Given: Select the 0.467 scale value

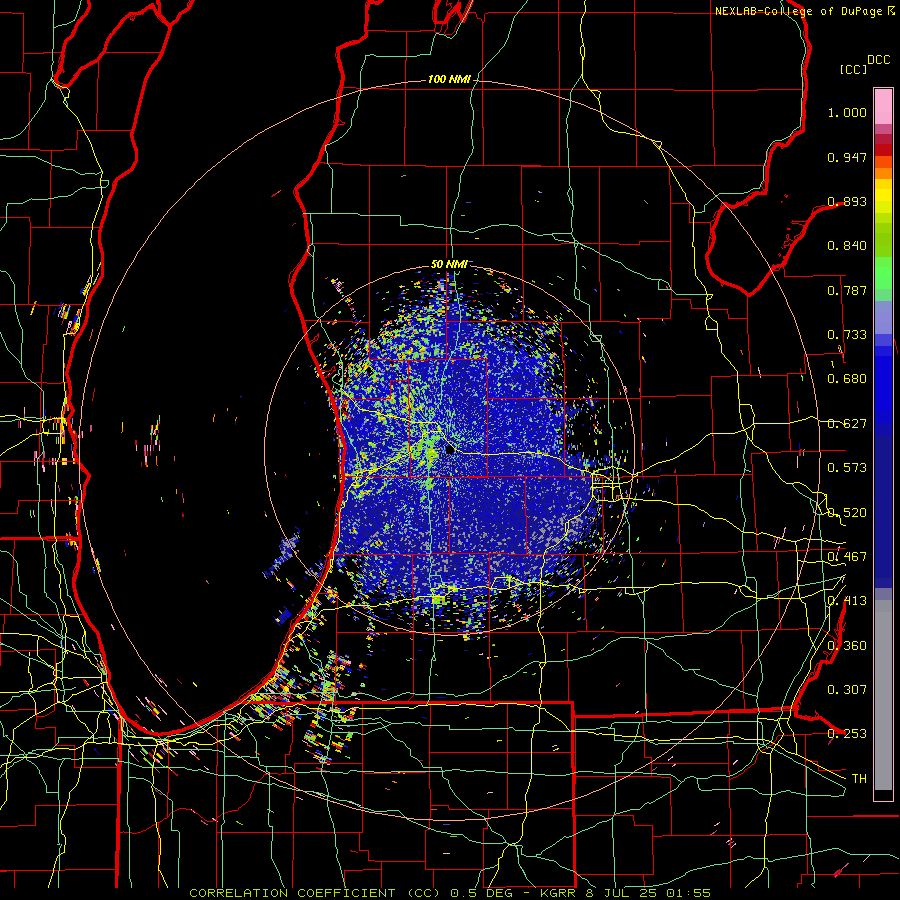Looking at the screenshot, I should click(x=847, y=557).
